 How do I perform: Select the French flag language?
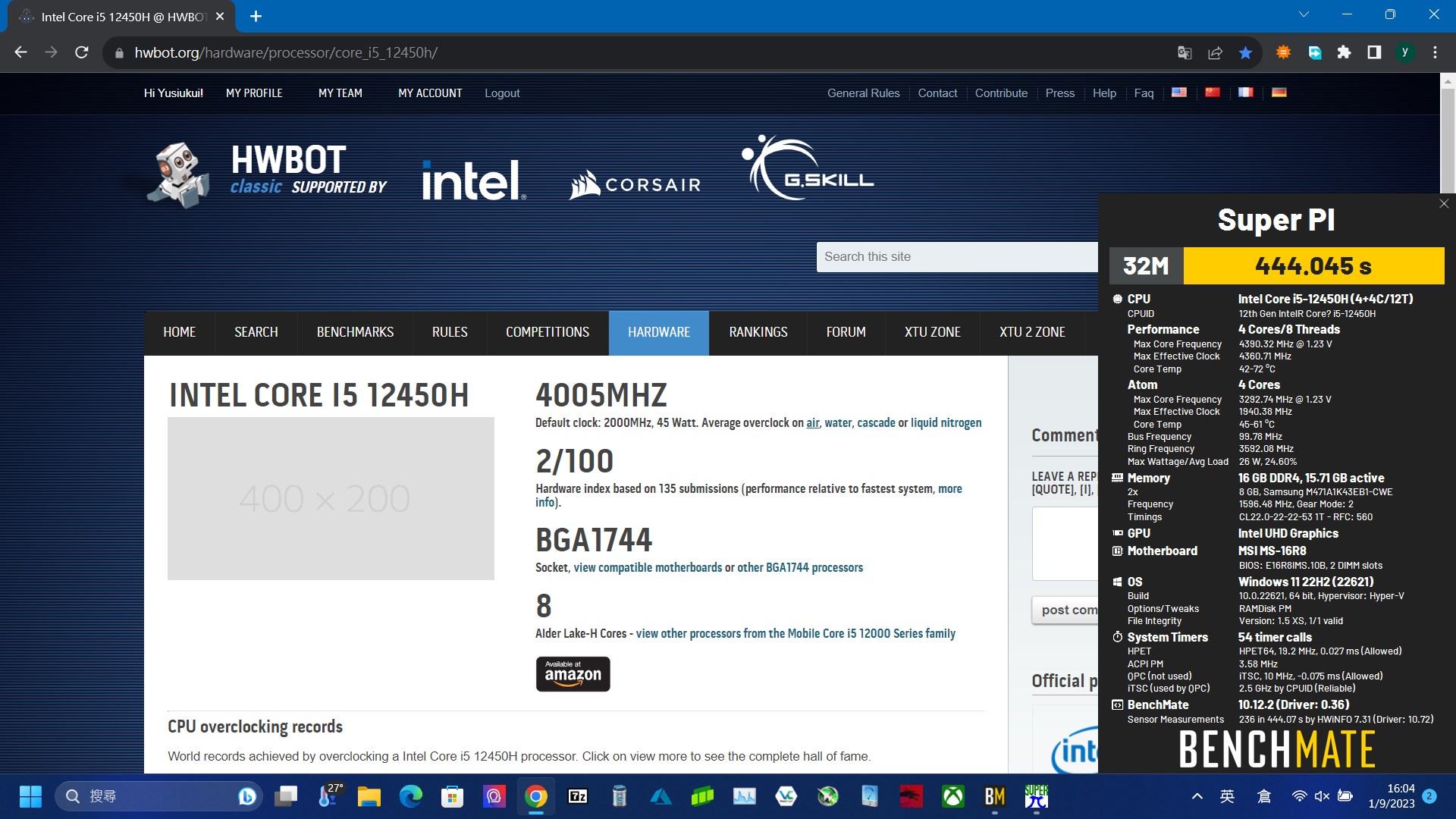click(1246, 93)
